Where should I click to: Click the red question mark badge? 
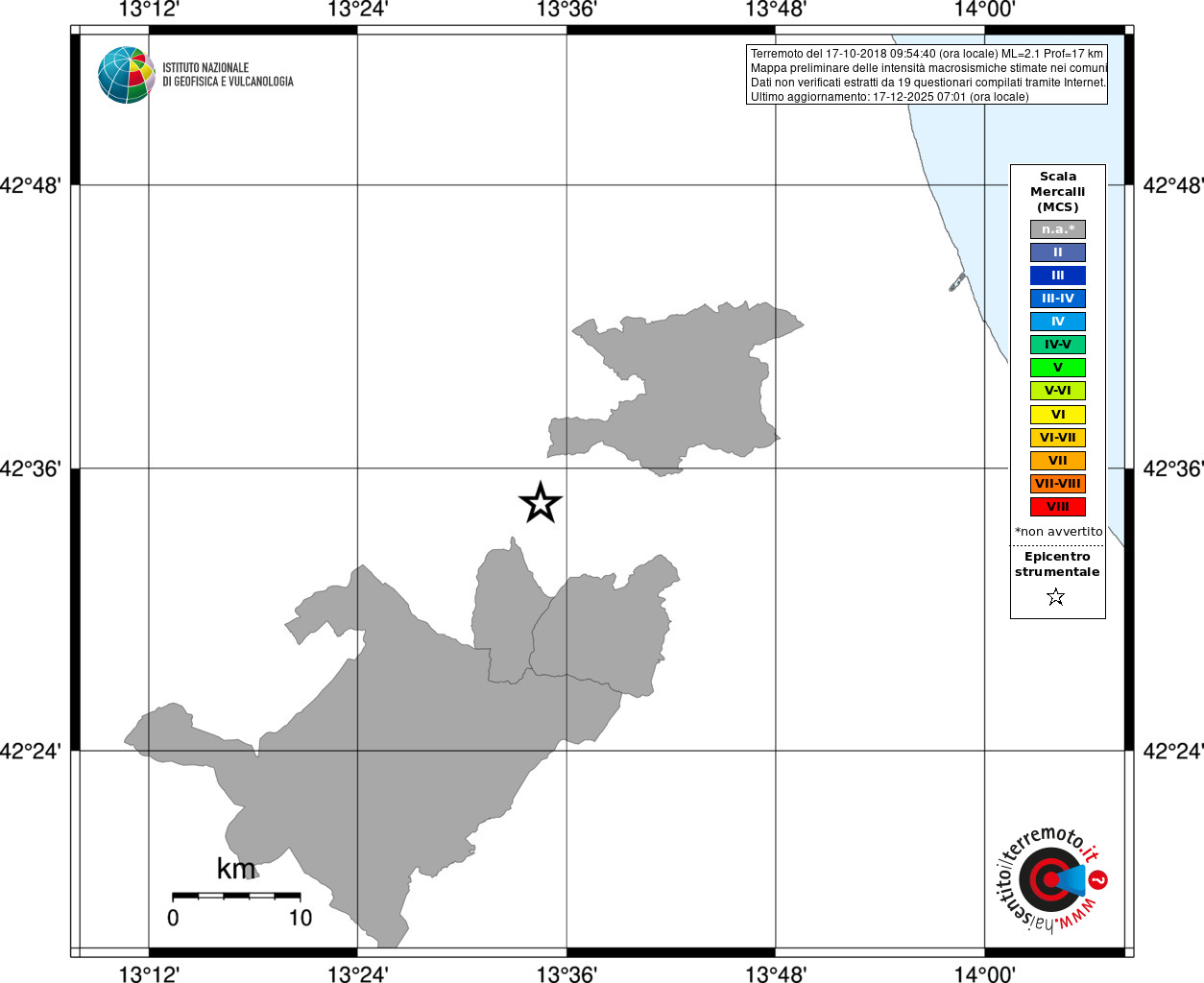[1098, 878]
